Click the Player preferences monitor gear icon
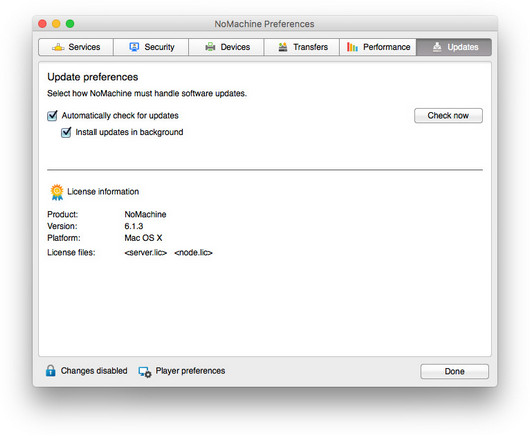 (x=145, y=372)
